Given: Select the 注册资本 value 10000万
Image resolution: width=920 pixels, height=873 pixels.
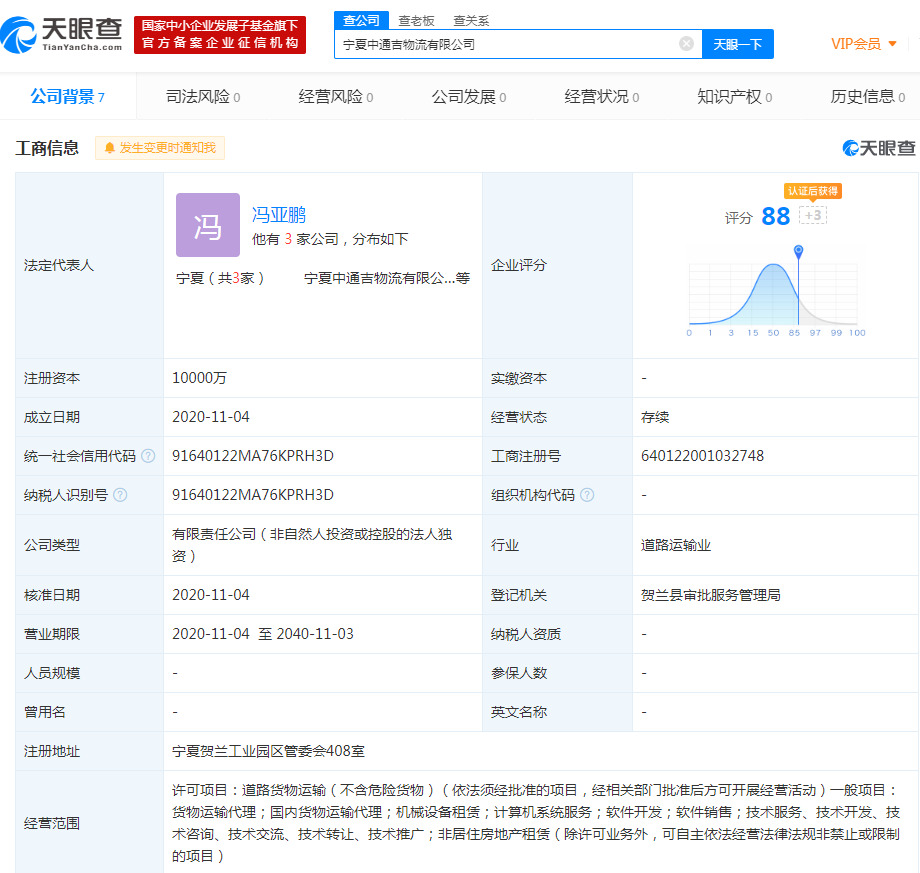Looking at the screenshot, I should (199, 378).
